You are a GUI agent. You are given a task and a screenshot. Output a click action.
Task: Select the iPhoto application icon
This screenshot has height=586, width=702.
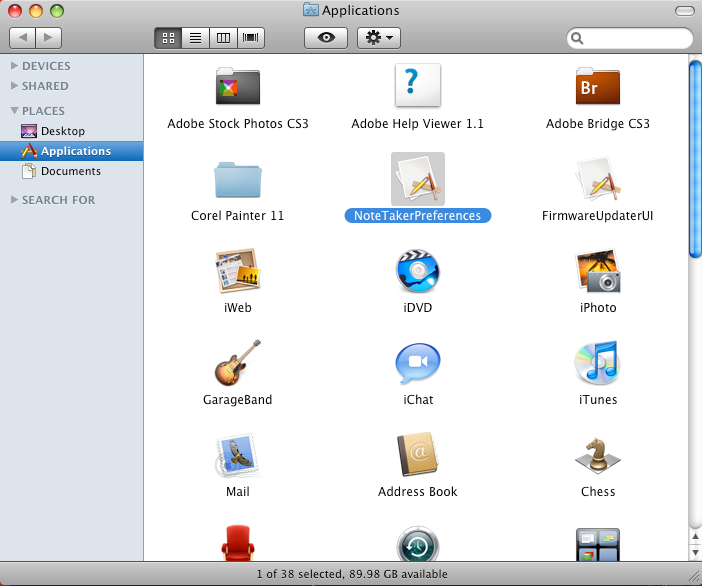(598, 271)
